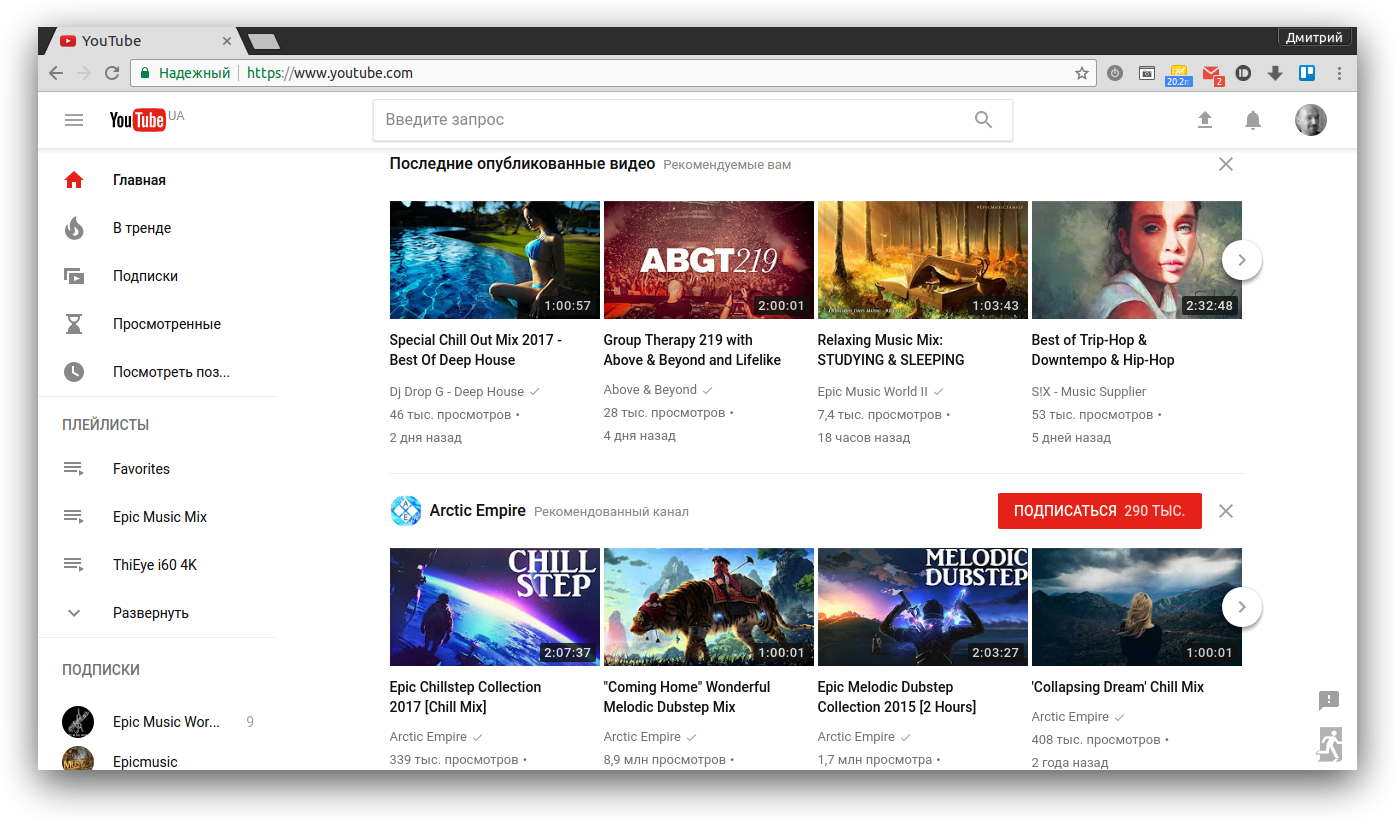Image resolution: width=1396 pixels, height=820 pixels.
Task: Click the running man exit icon
Action: pos(1330,745)
